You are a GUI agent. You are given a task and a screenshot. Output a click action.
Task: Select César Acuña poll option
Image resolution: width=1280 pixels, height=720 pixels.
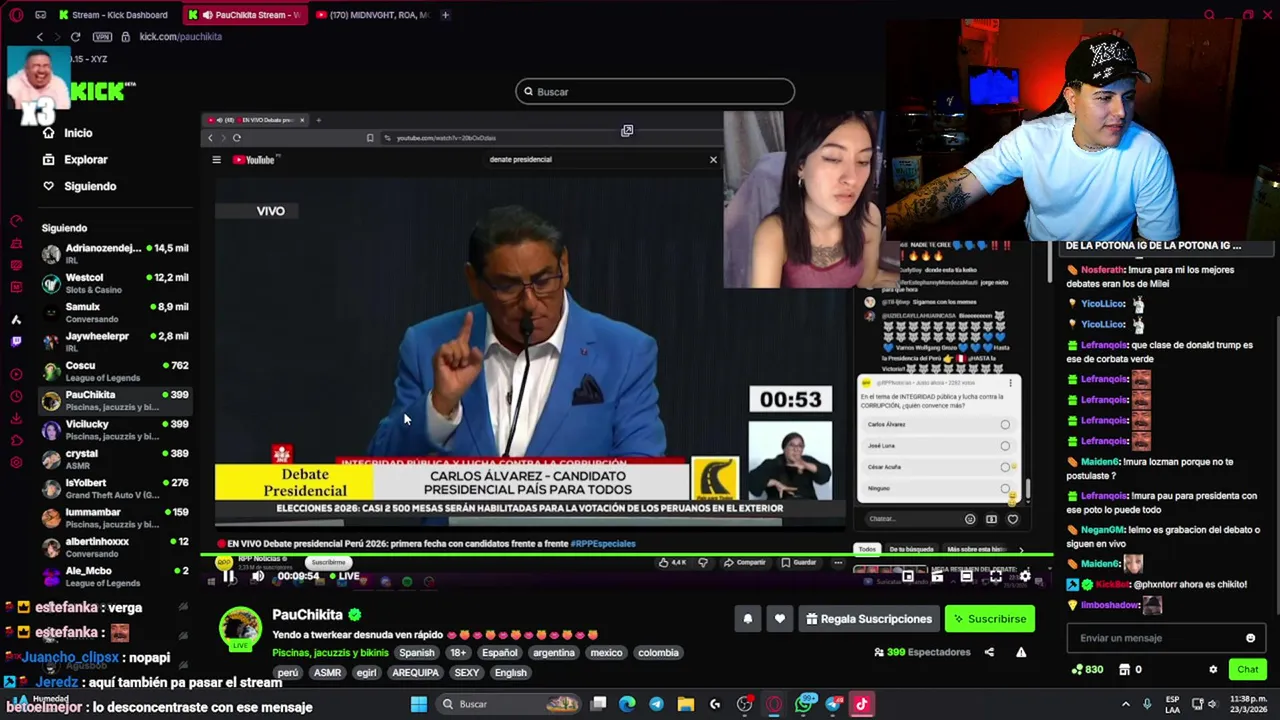[938, 467]
